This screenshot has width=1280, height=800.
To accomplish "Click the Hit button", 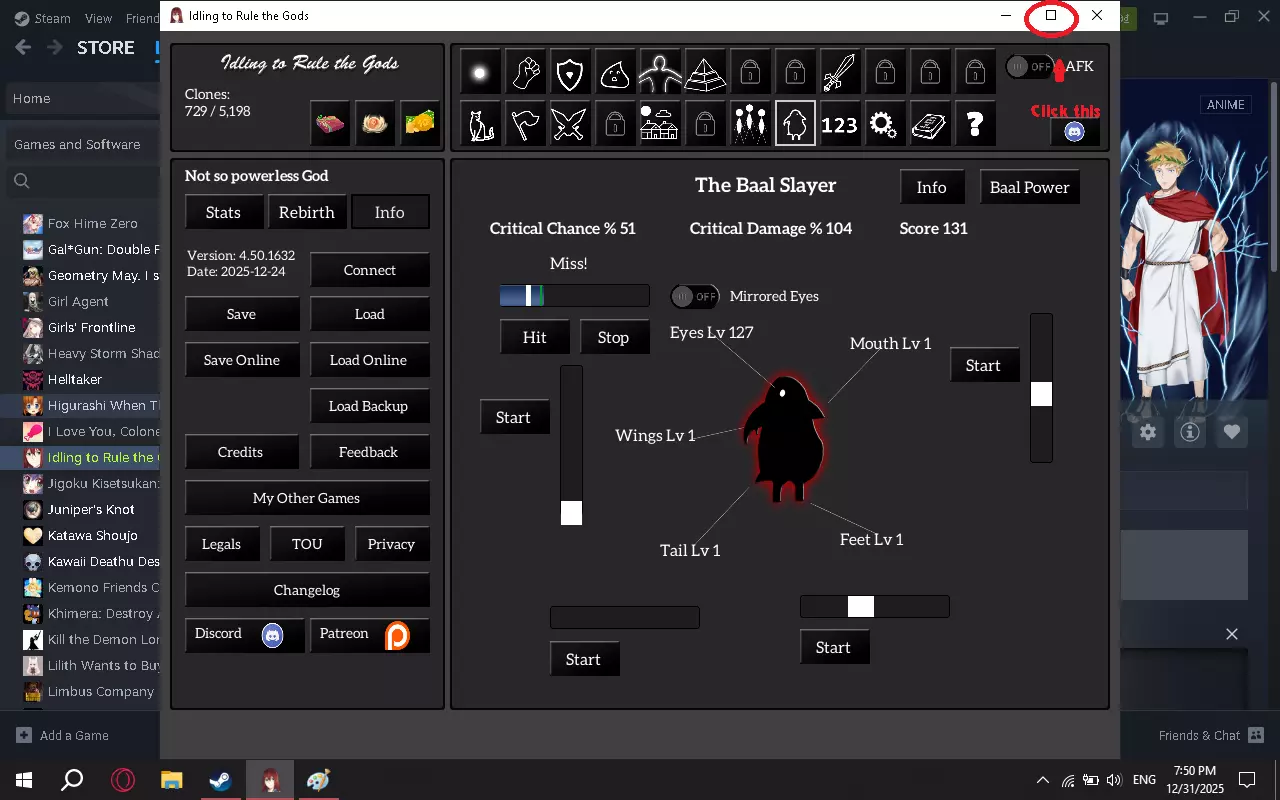I will 535,337.
